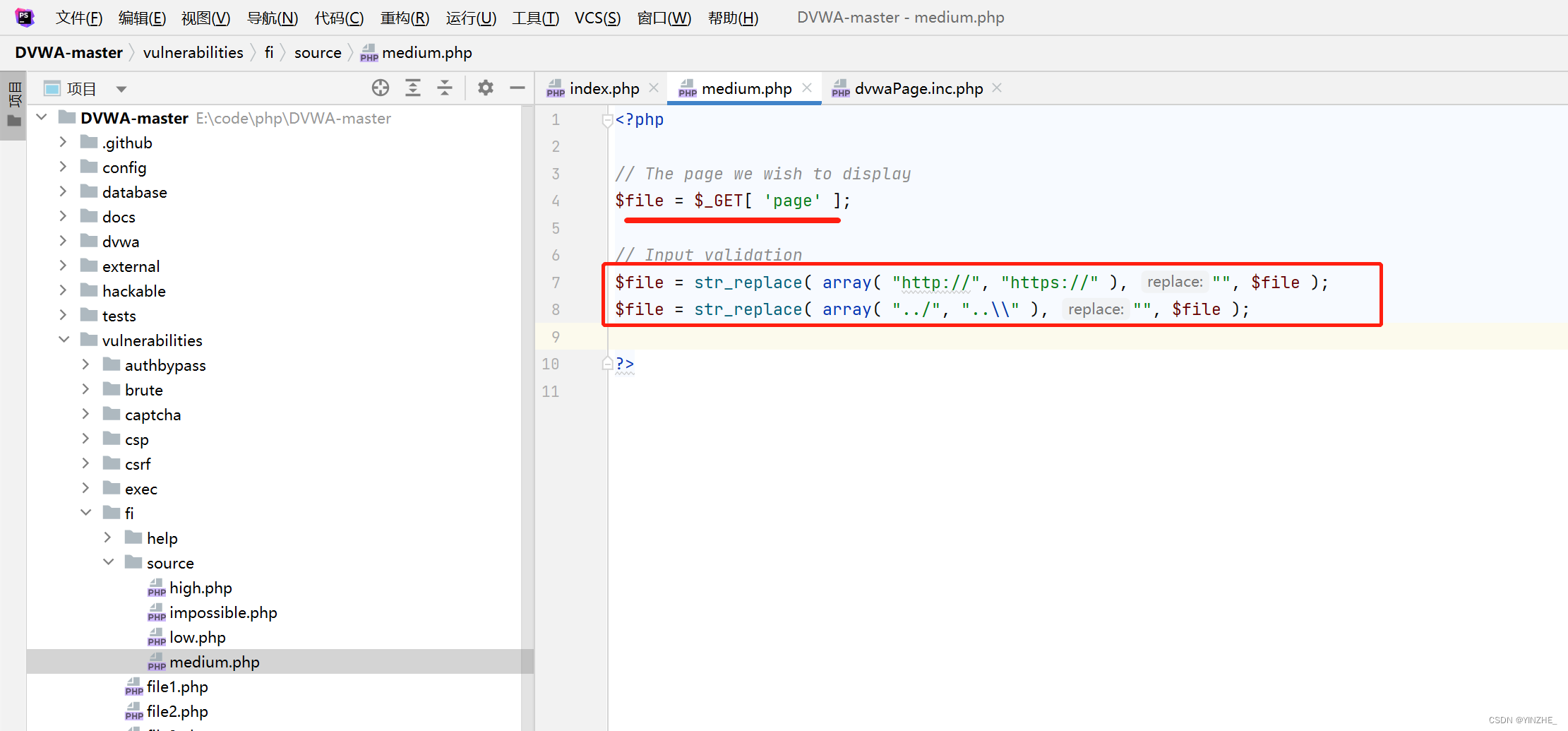Click the PHP file icon of low.php

(x=157, y=637)
